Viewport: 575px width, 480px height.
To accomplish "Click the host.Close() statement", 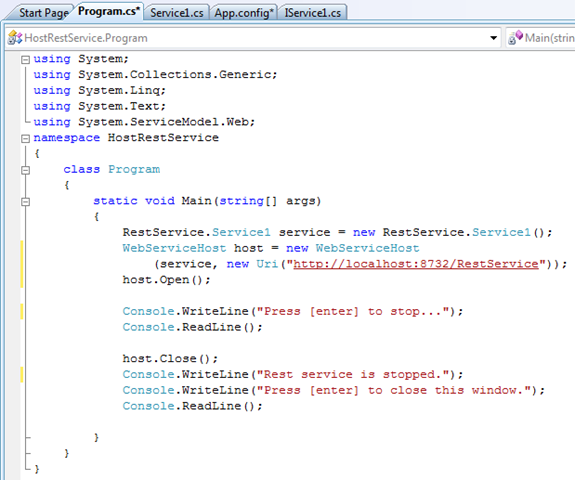I will (x=170, y=358).
